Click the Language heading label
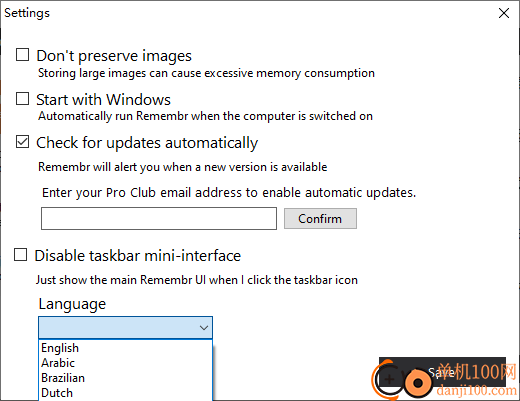This screenshot has height=401, width=520. [72, 304]
